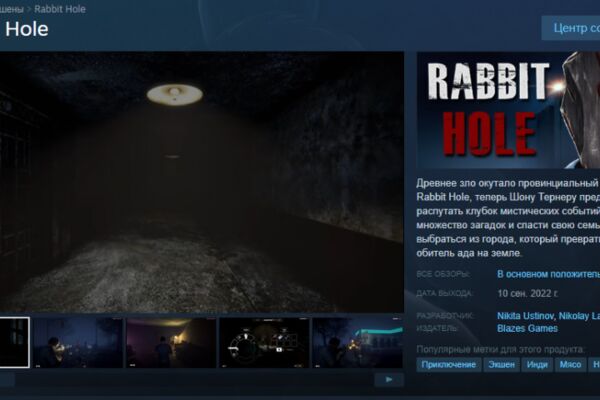
Task: Click the description line starting Древнее зло окутало
Action: click(508, 183)
